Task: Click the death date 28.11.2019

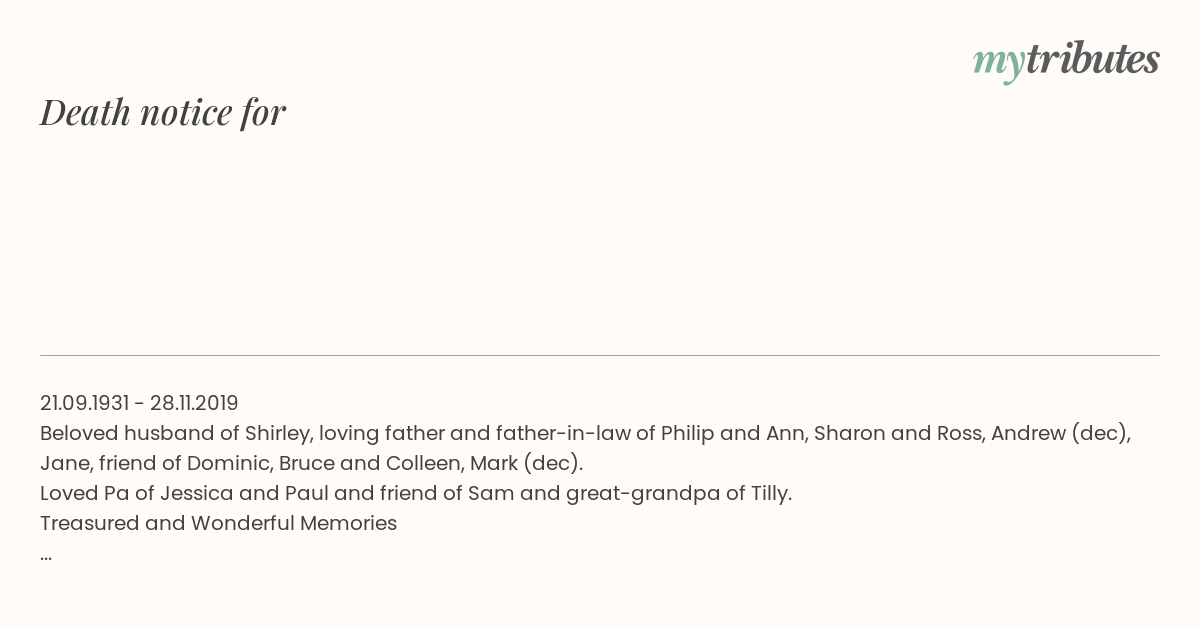Action: [x=194, y=403]
